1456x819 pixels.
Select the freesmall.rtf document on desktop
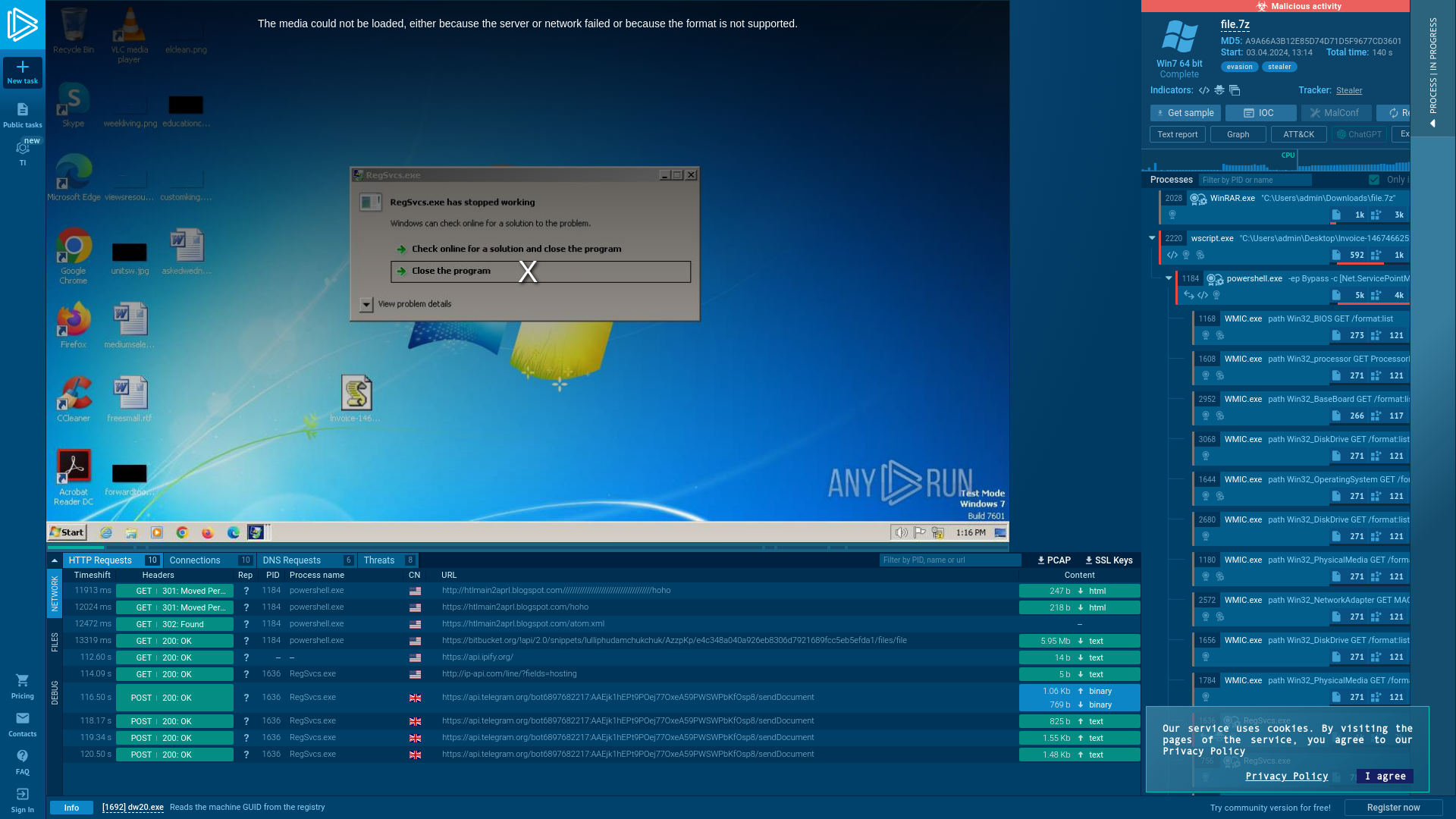point(130,399)
